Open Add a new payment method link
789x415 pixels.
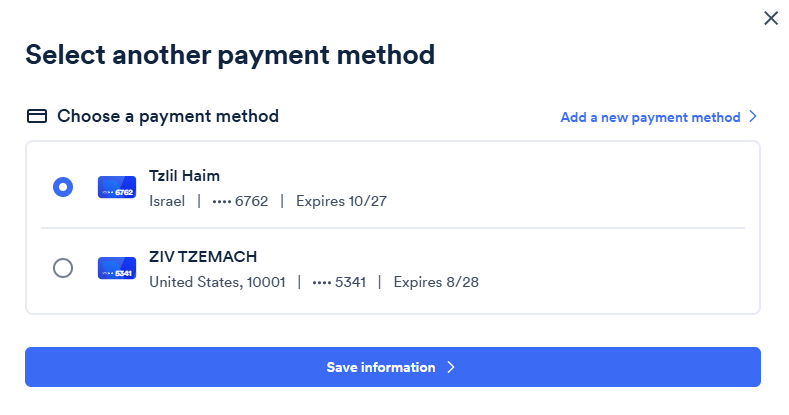coord(650,117)
